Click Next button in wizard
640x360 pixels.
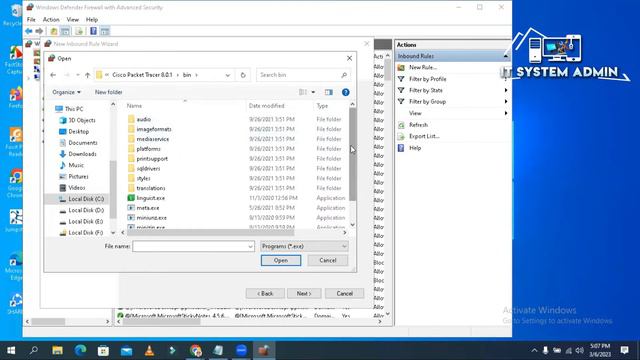304,293
